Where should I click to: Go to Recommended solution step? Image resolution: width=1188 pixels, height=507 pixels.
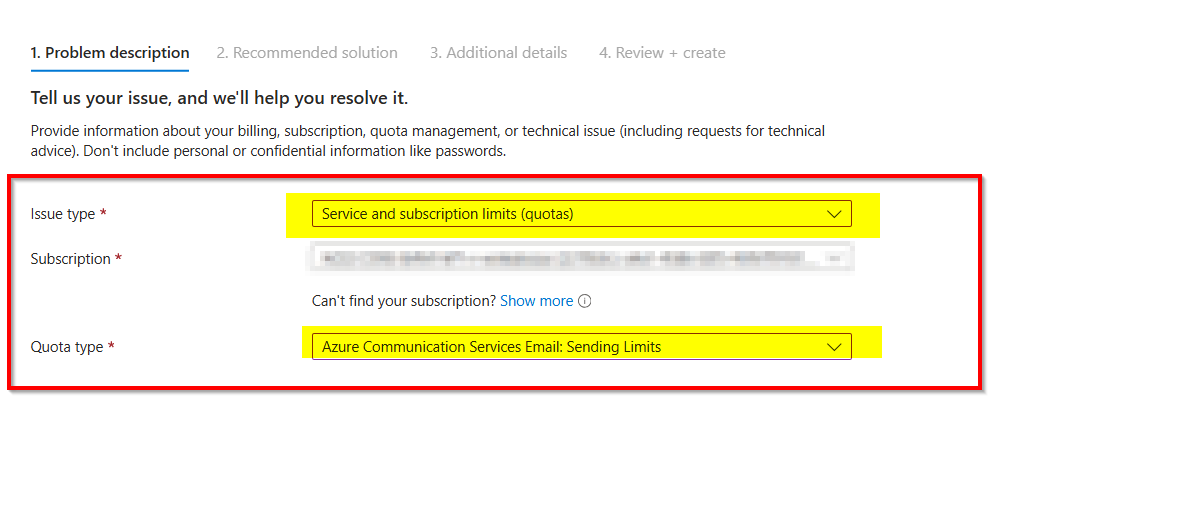(x=307, y=53)
